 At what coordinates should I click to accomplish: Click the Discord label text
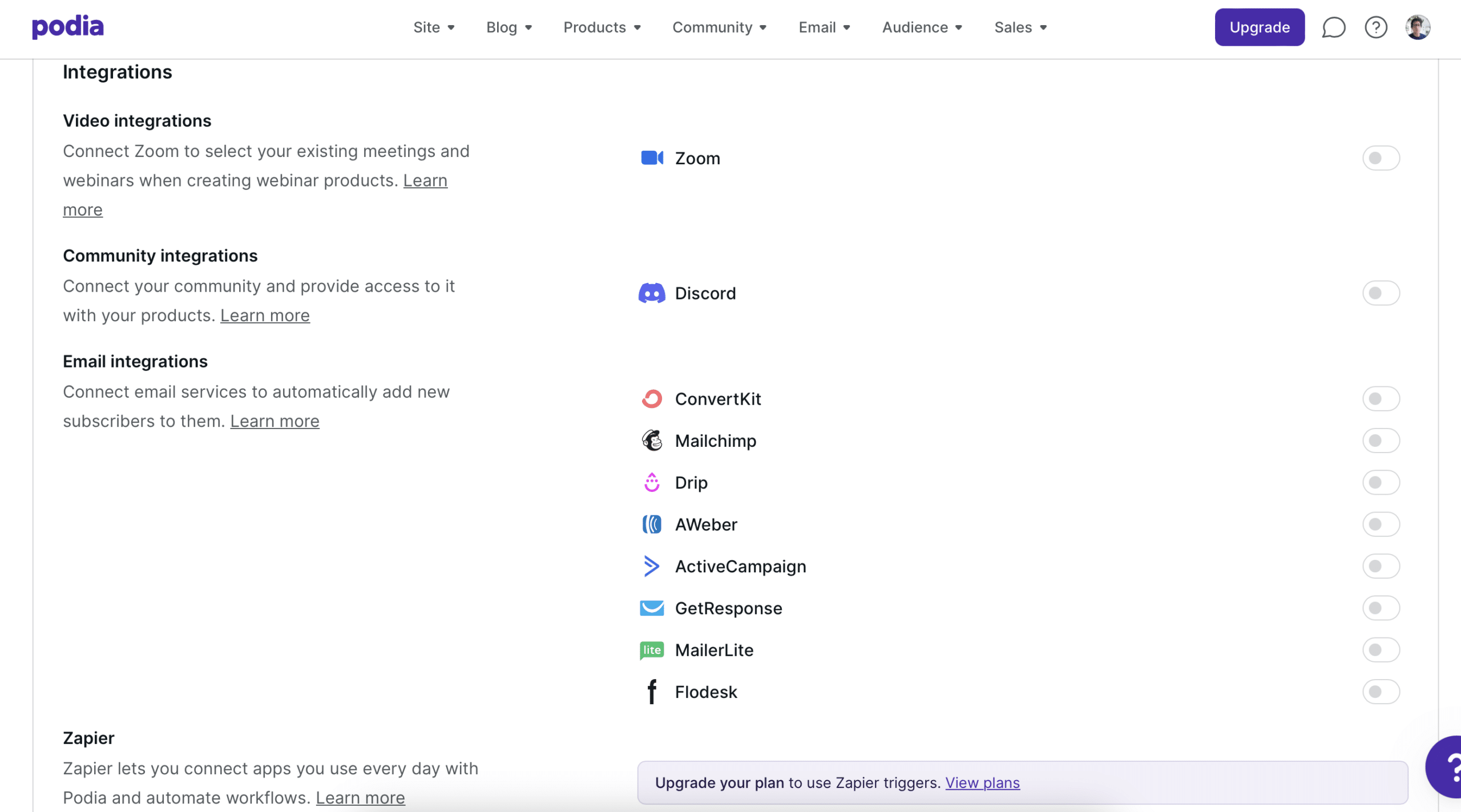click(705, 293)
